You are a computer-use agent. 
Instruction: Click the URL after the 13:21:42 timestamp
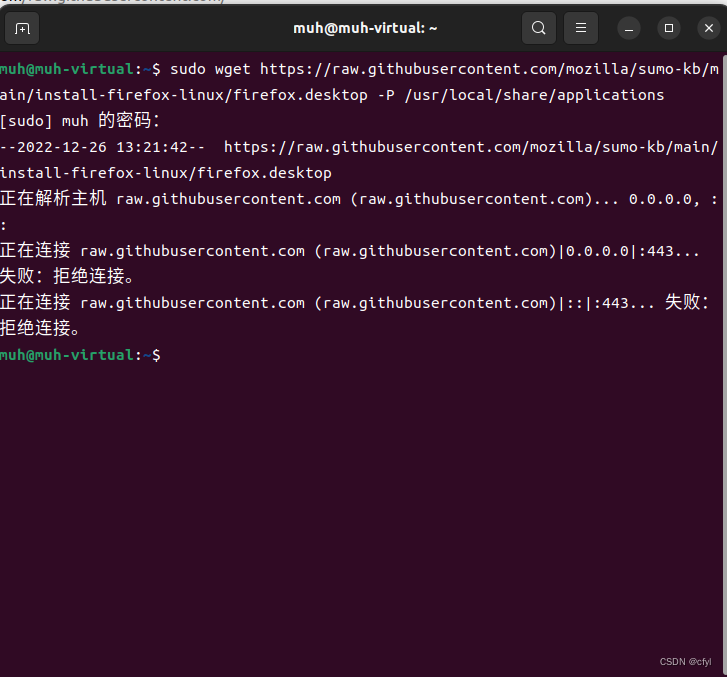[470, 147]
